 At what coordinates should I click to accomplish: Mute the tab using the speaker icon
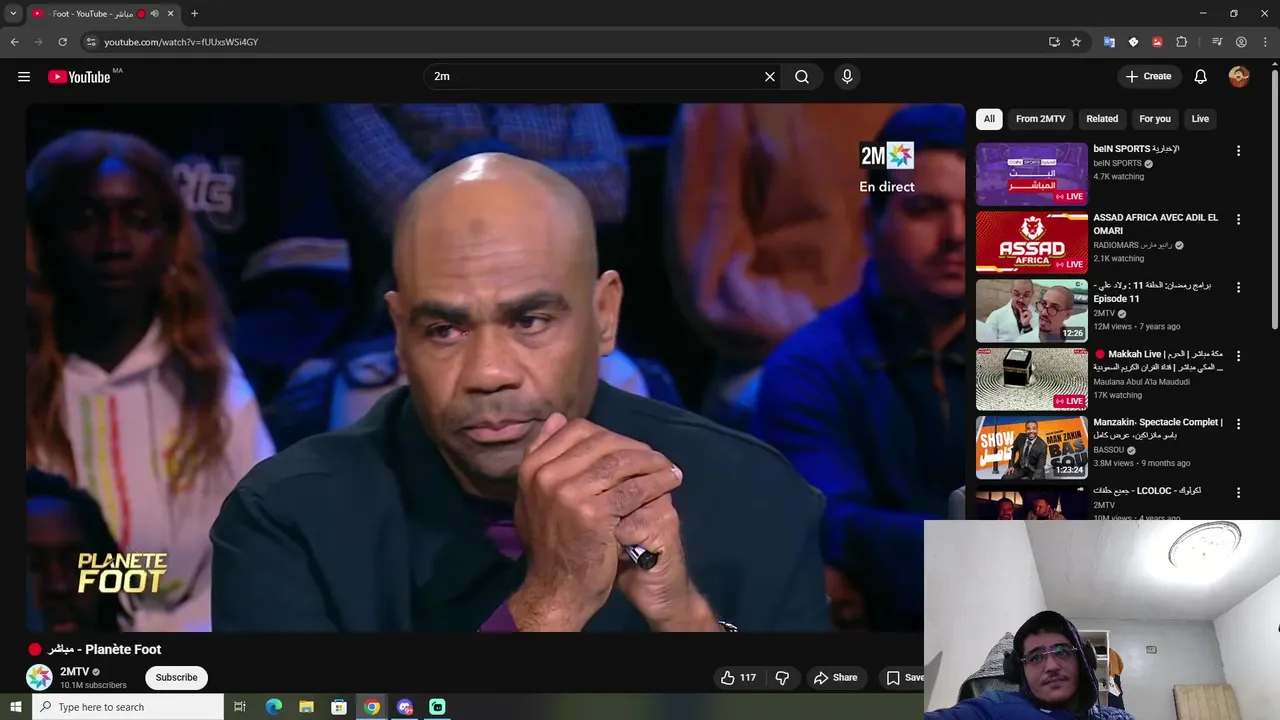pyautogui.click(x=155, y=14)
